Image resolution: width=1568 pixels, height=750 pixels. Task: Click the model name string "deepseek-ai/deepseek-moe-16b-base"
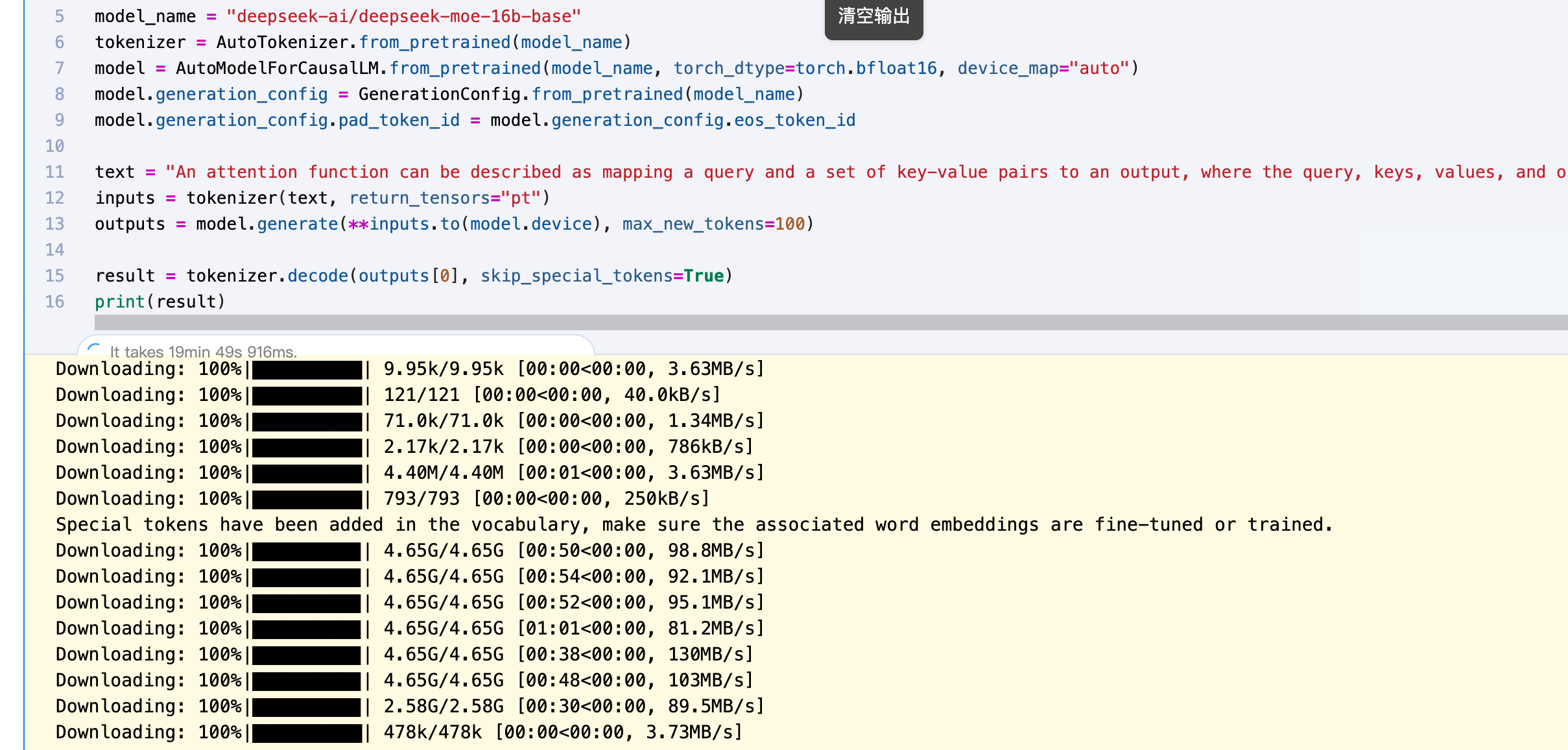pyautogui.click(x=403, y=16)
